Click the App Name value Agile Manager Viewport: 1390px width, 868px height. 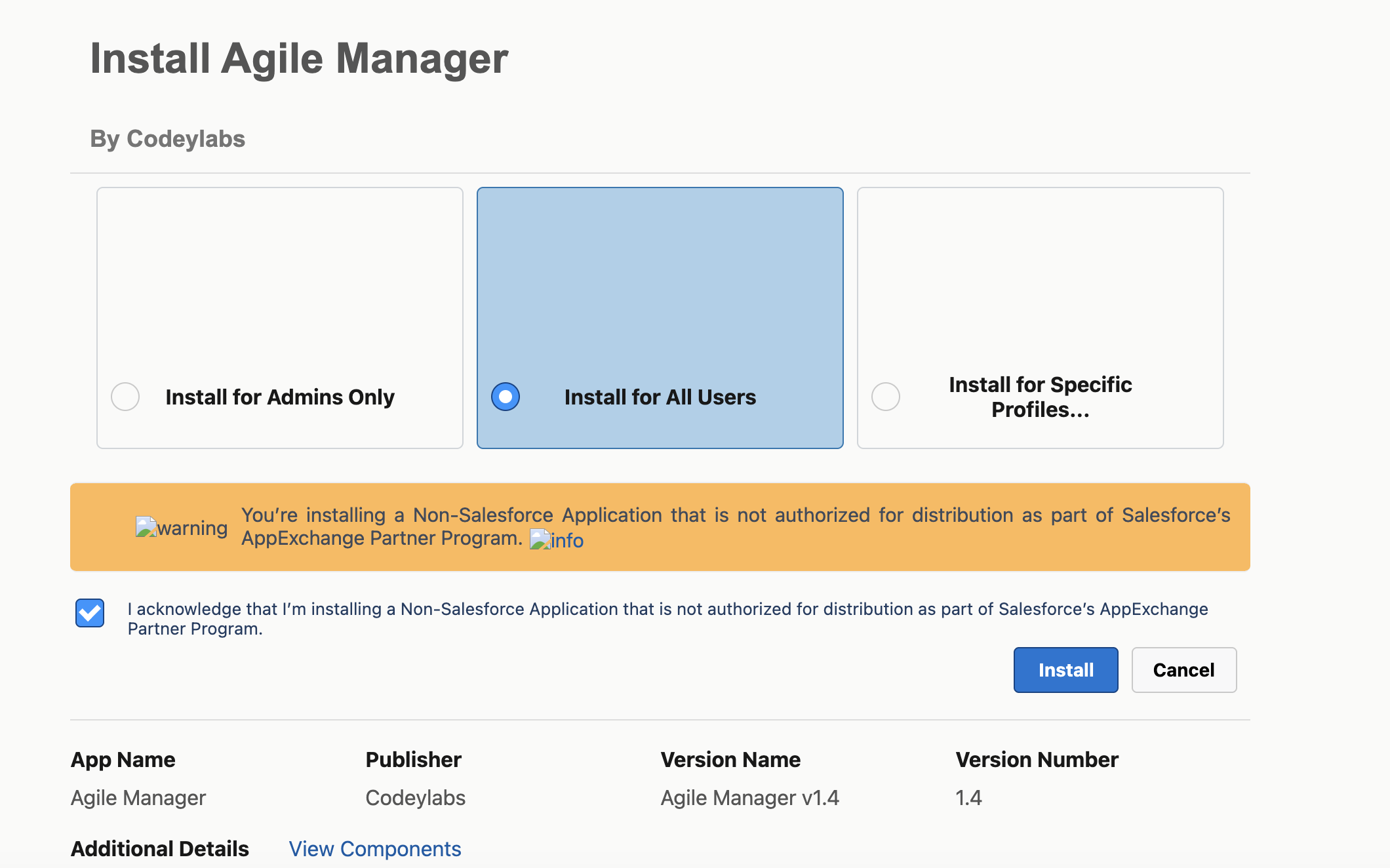(x=138, y=798)
